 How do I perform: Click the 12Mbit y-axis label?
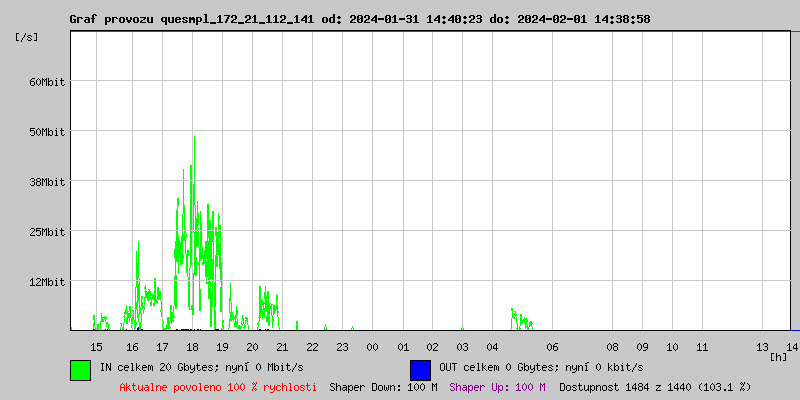click(x=46, y=282)
